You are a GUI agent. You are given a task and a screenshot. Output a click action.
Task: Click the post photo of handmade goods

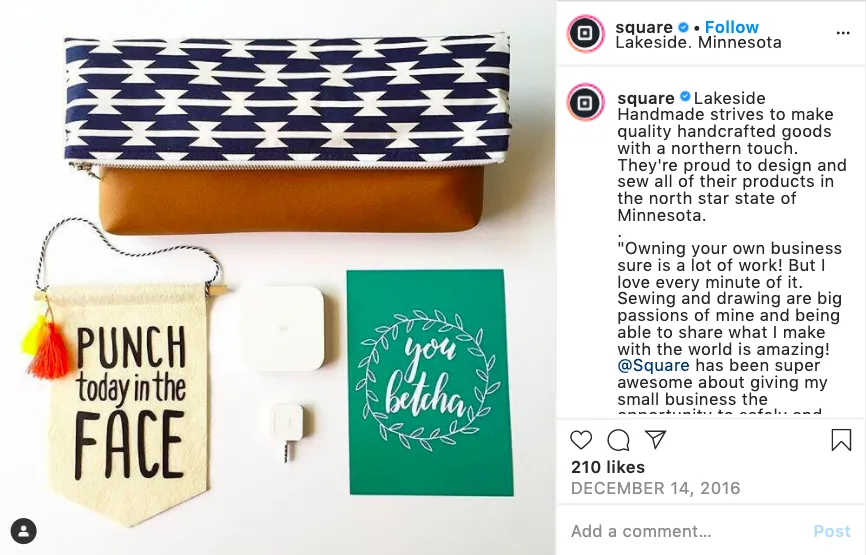pos(278,277)
